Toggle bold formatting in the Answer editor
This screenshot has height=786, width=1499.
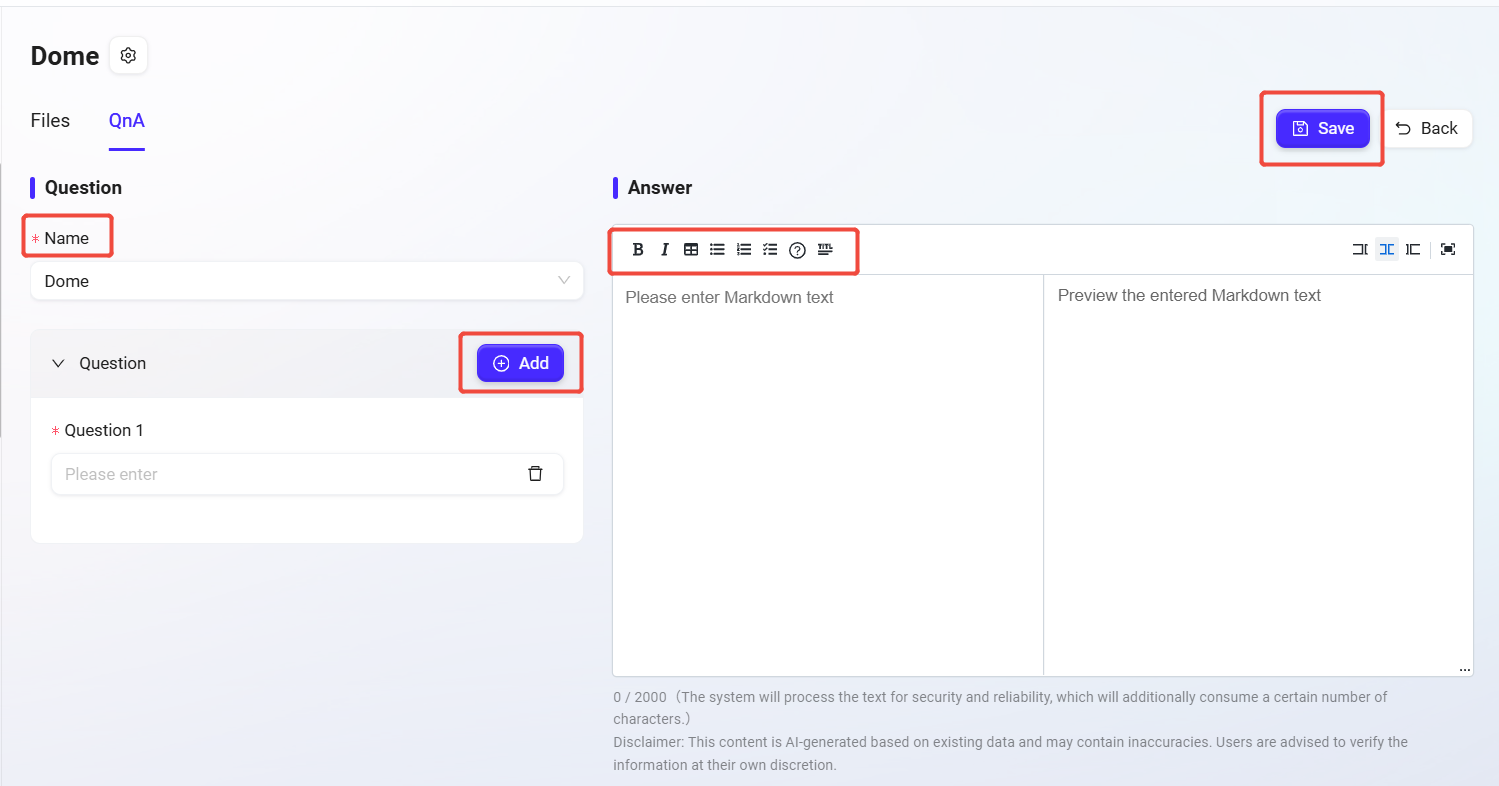coord(638,250)
